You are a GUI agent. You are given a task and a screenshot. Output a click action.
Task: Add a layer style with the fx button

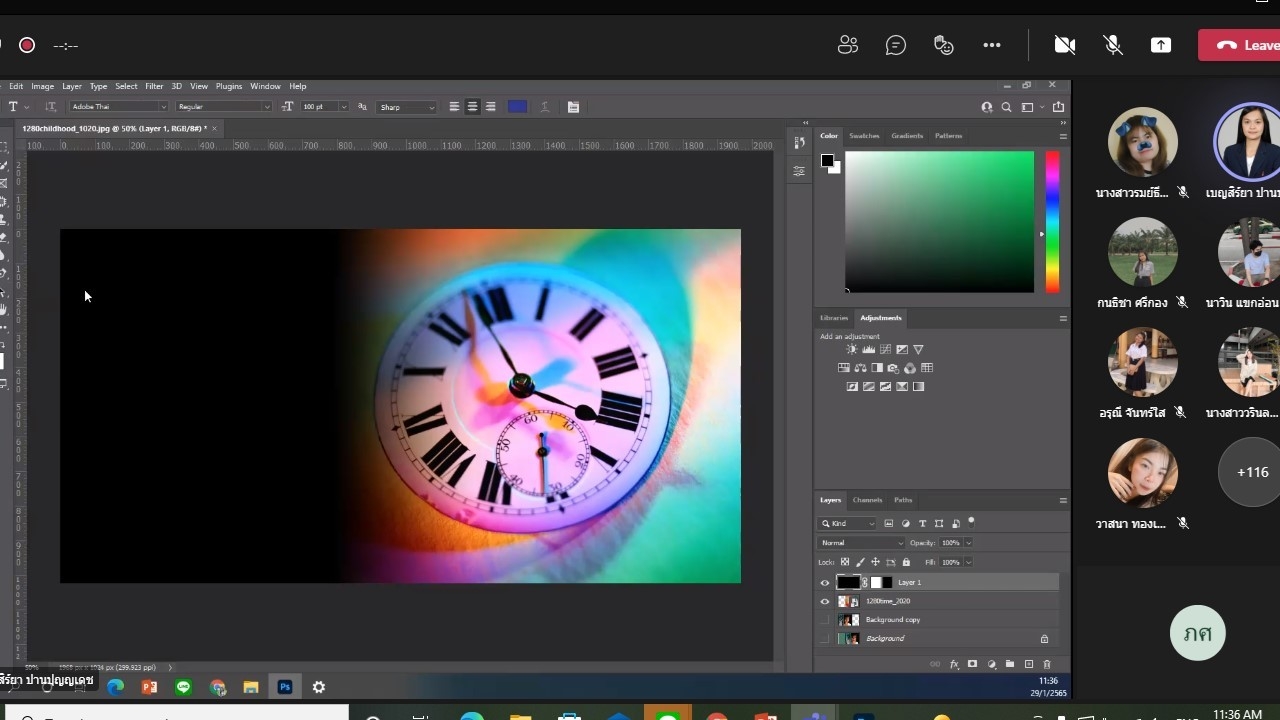pos(954,664)
